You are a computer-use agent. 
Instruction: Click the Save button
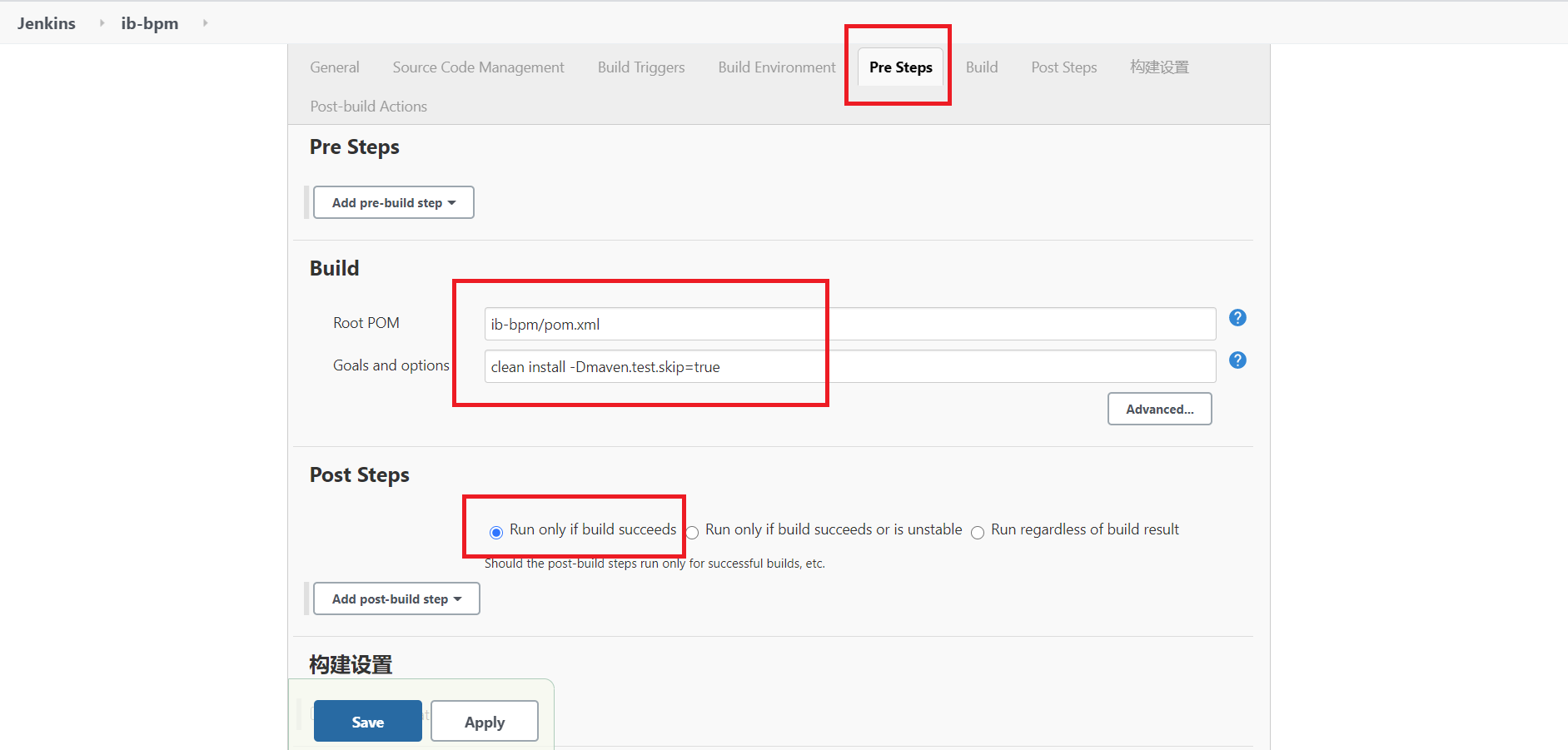[x=368, y=721]
